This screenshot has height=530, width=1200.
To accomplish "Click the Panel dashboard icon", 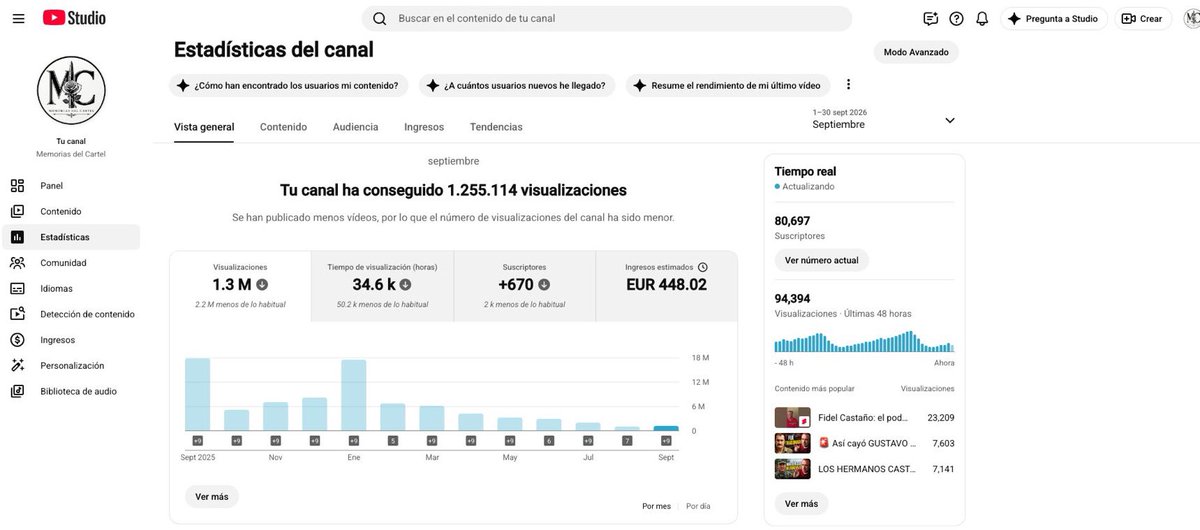I will [17, 185].
